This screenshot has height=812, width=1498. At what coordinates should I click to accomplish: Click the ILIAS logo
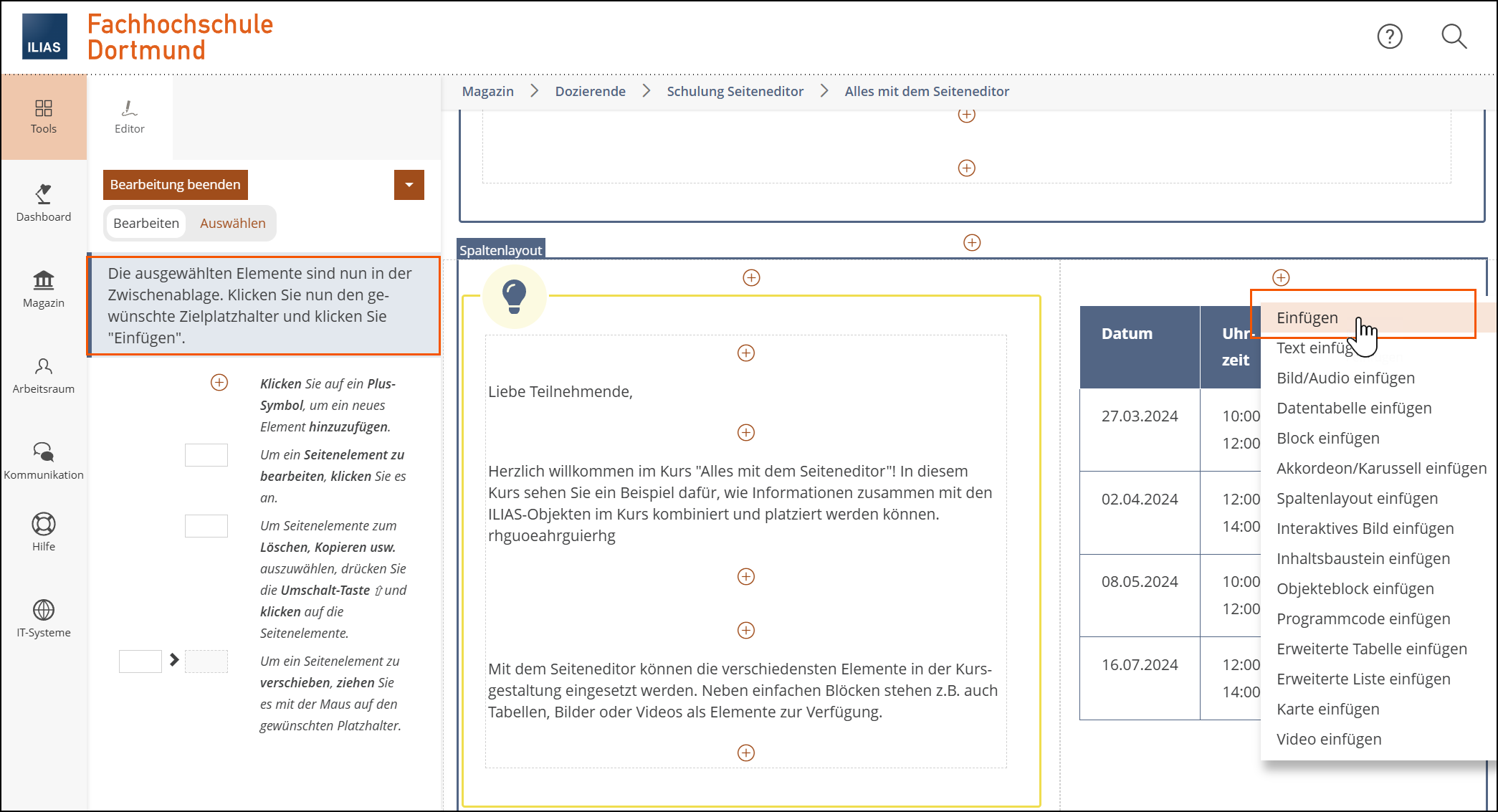pos(44,37)
